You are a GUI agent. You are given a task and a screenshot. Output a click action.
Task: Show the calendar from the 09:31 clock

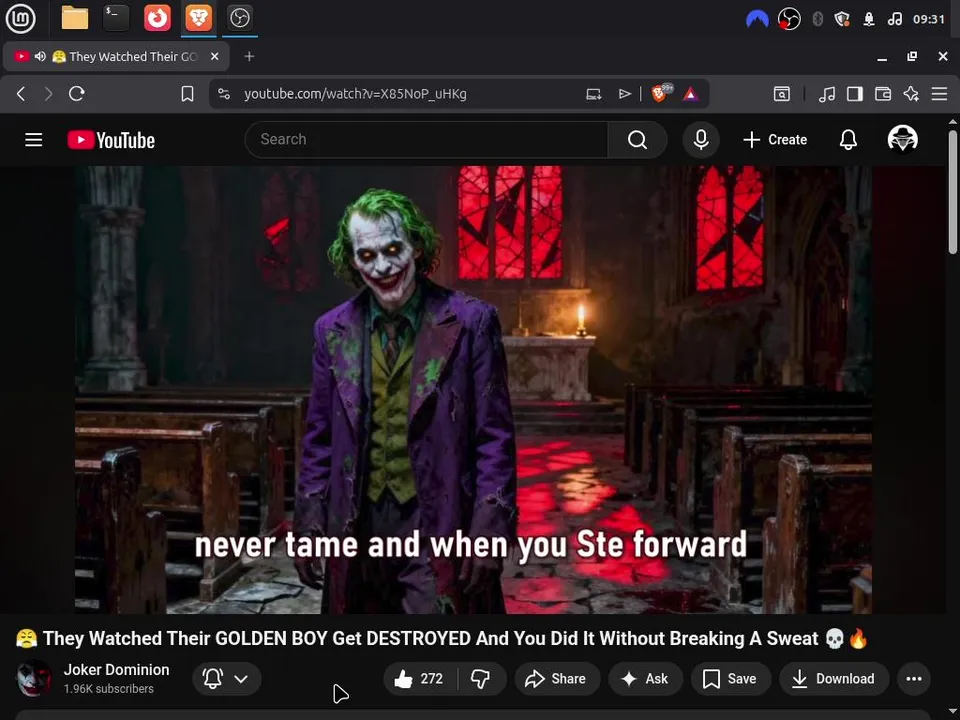[x=929, y=20]
